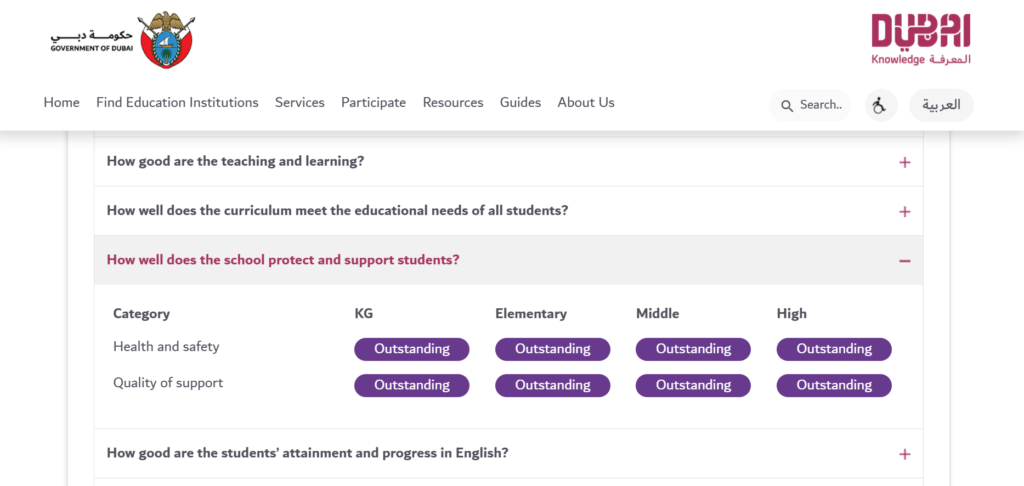Click the Government of Dubai logo

pyautogui.click(x=122, y=39)
